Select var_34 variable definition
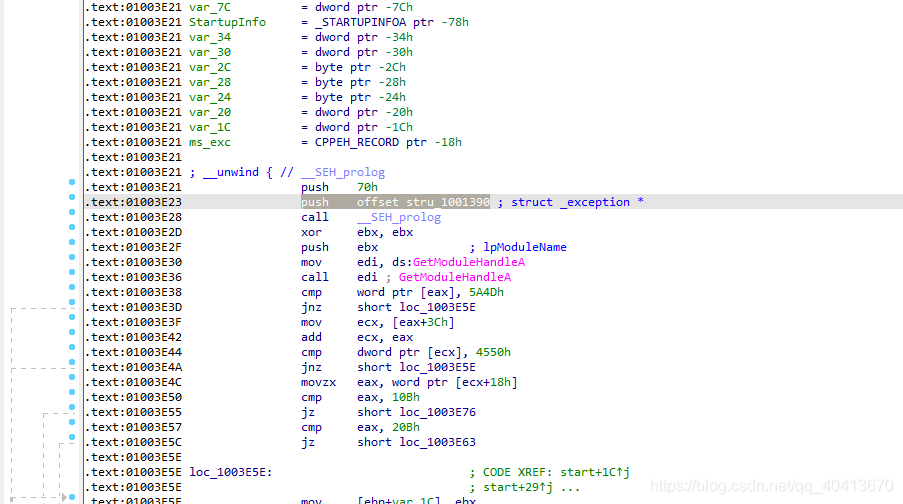Viewport: 903px width, 504px height. [210, 37]
